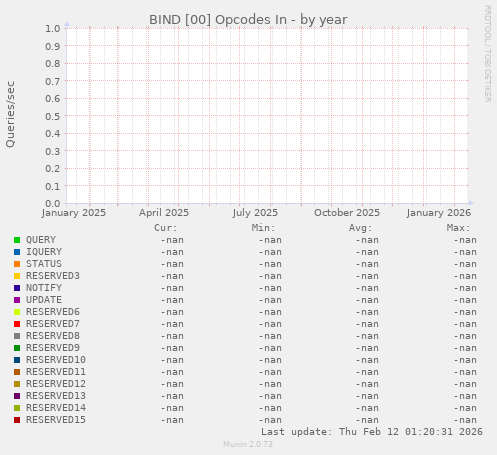
Task: Select the IQUERY legend label
Action: [x=44, y=252]
